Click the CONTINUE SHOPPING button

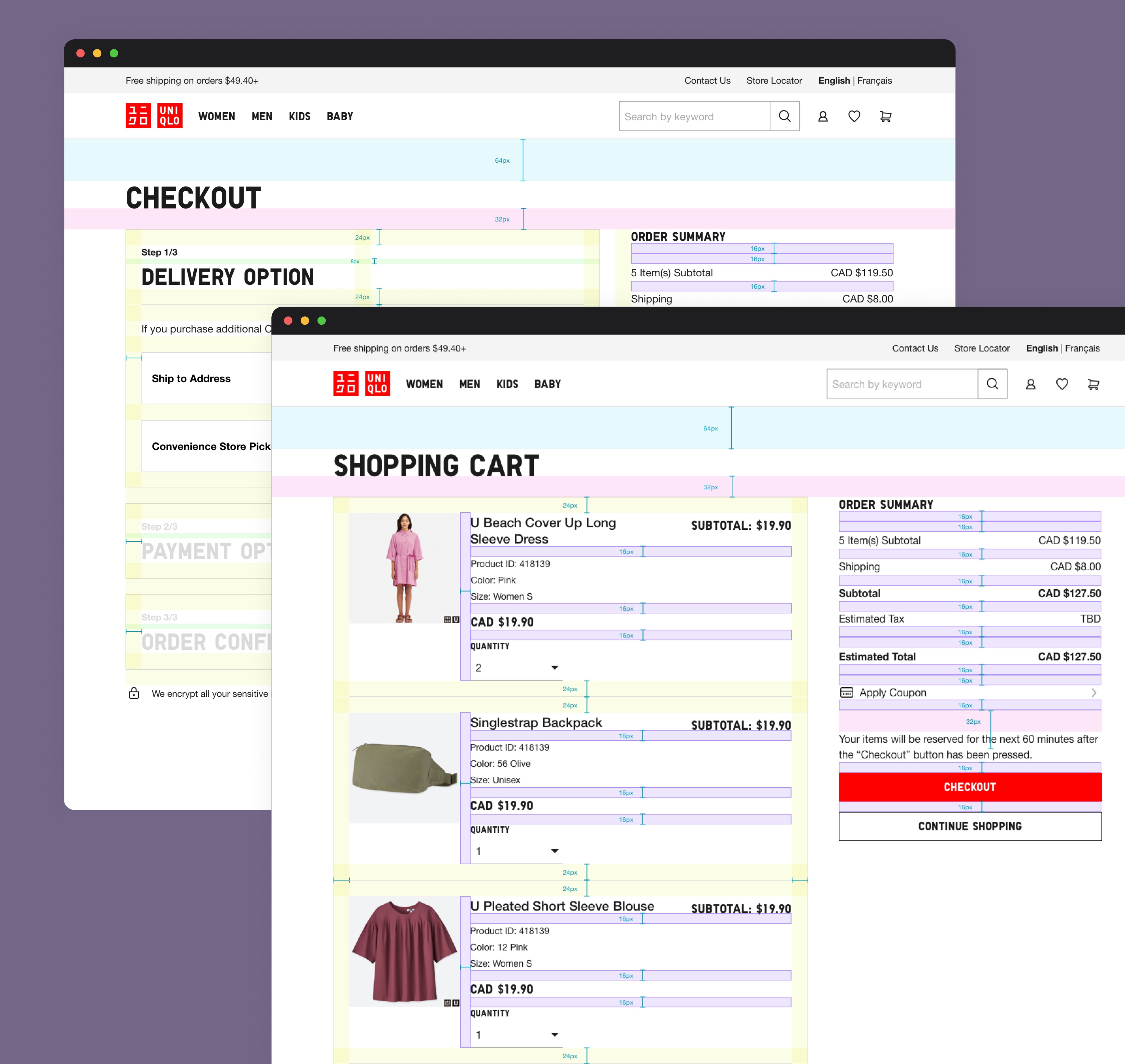click(x=970, y=826)
